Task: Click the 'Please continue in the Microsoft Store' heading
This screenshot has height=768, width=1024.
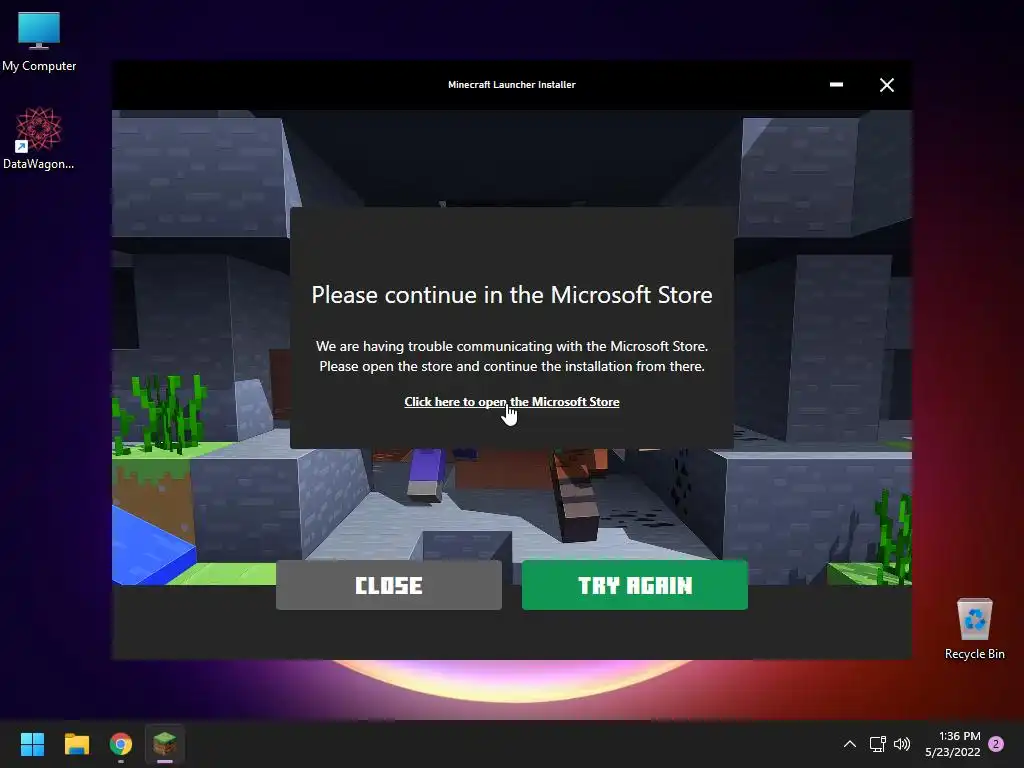Action: pos(511,295)
